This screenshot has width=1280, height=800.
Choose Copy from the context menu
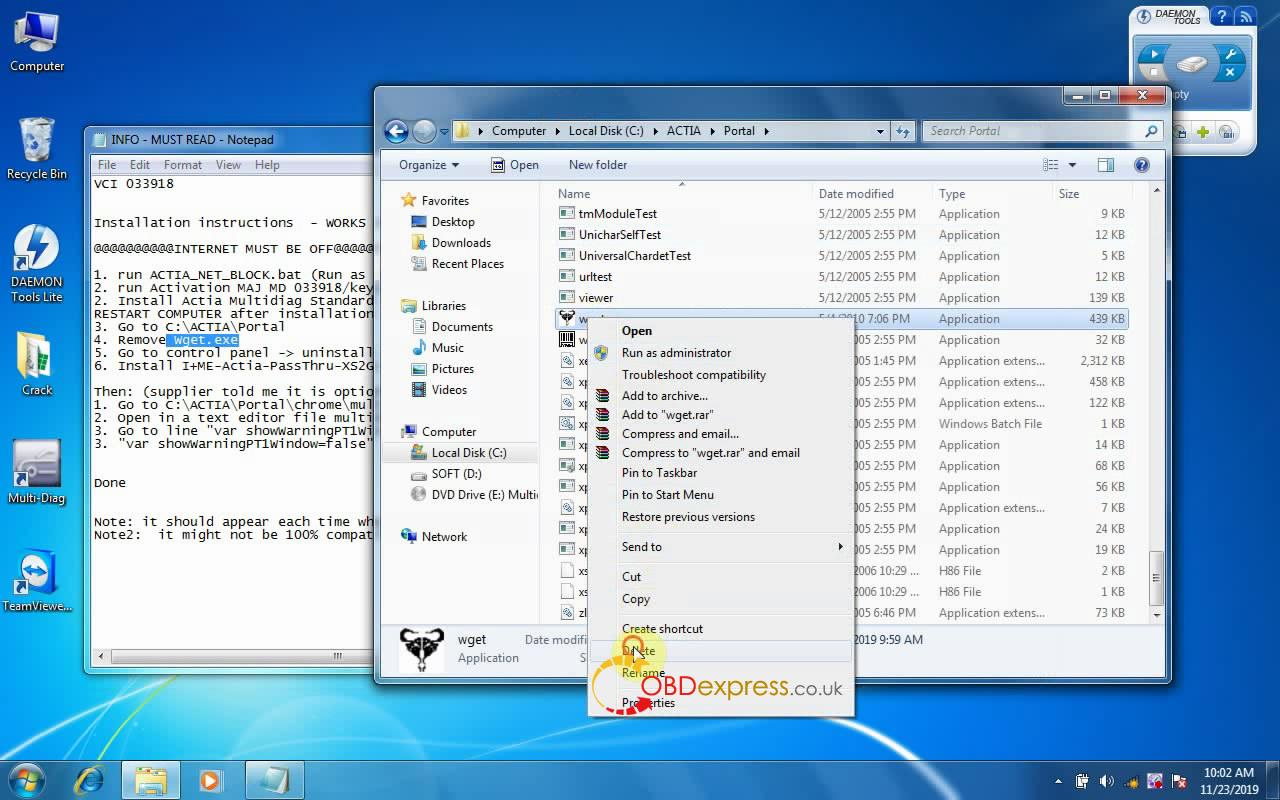click(721, 599)
